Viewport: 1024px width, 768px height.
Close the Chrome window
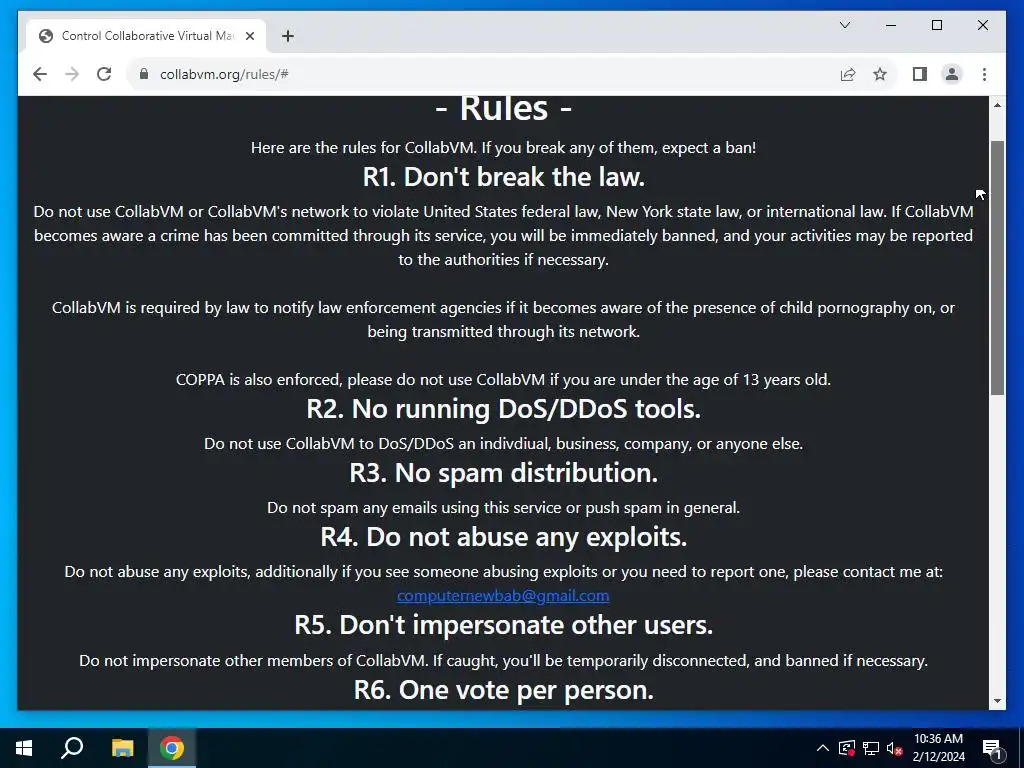click(x=983, y=25)
